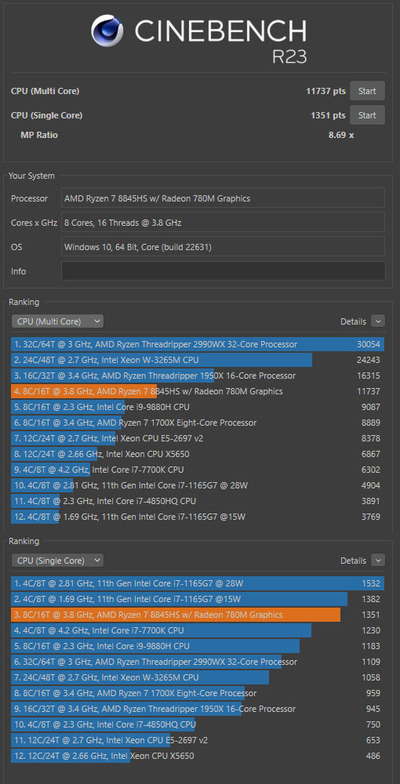The image size is (400, 784).
Task: Expand Details arrow in multi core ranking
Action: pyautogui.click(x=378, y=322)
